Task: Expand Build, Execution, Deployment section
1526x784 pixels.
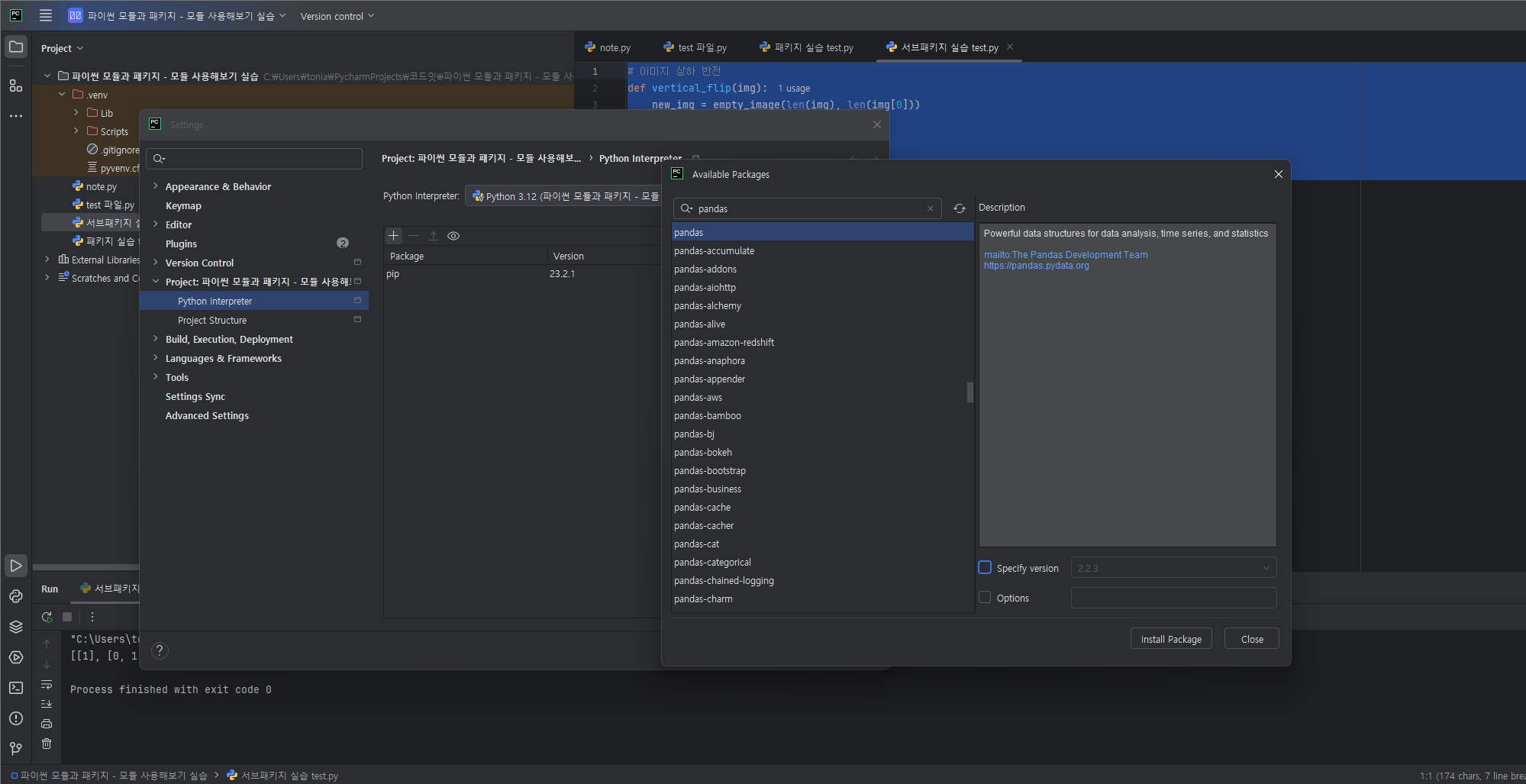Action: pyautogui.click(x=156, y=338)
